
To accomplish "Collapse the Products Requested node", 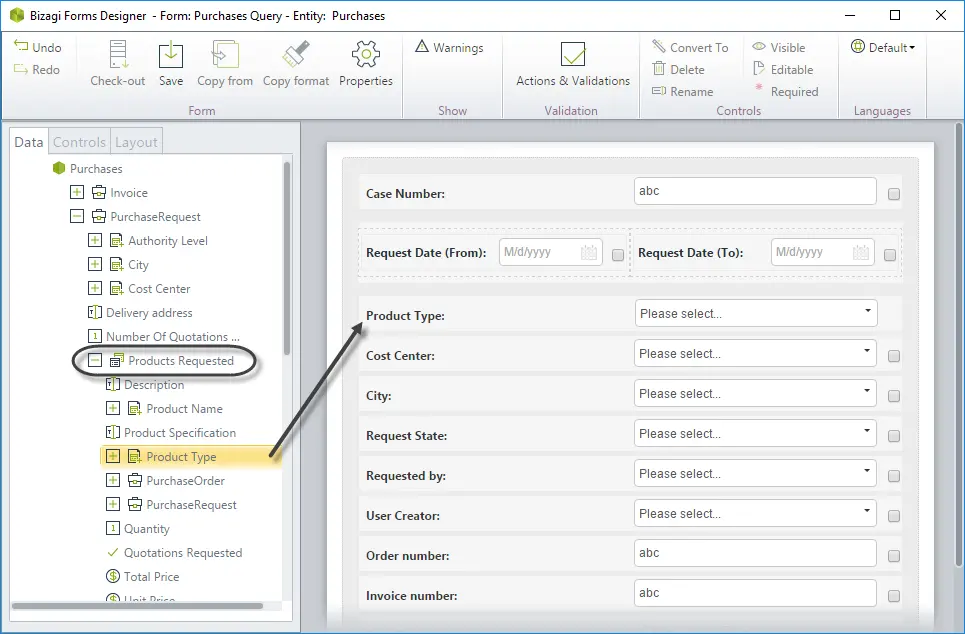I will coord(95,361).
